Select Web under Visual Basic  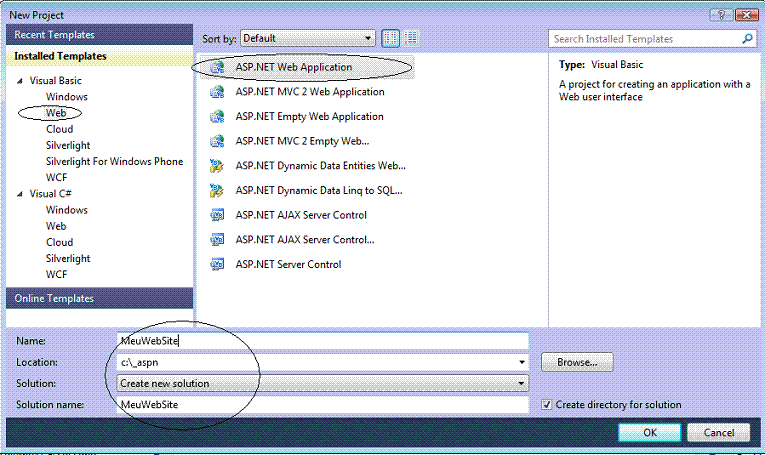pos(56,113)
